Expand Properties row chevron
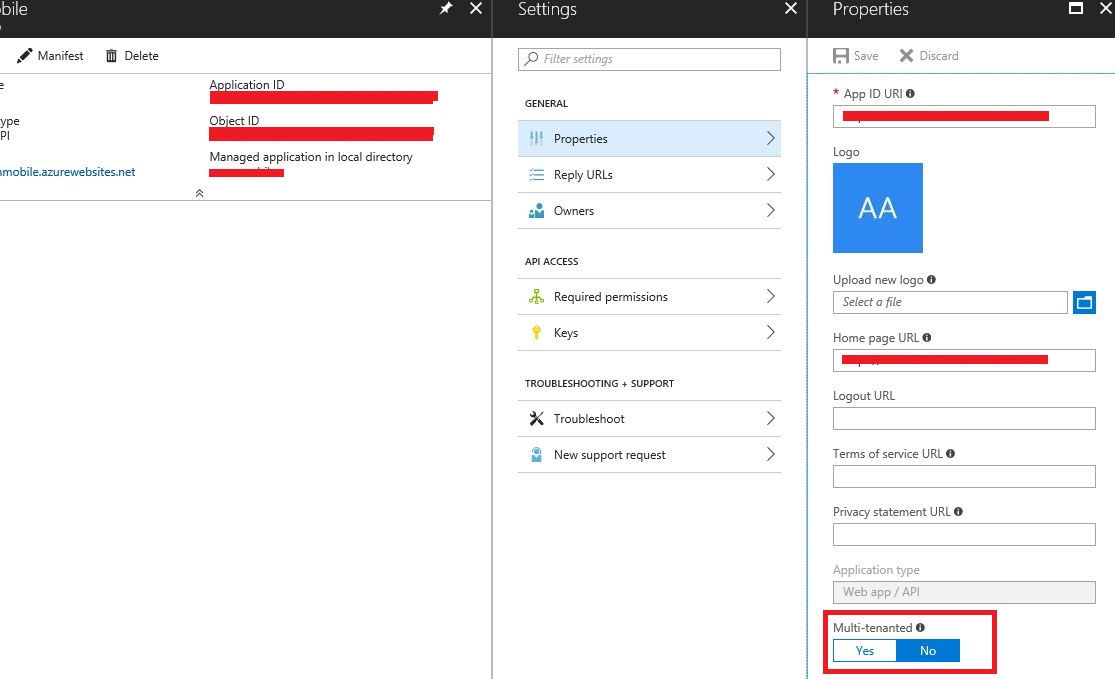The height and width of the screenshot is (679, 1115). [771, 138]
